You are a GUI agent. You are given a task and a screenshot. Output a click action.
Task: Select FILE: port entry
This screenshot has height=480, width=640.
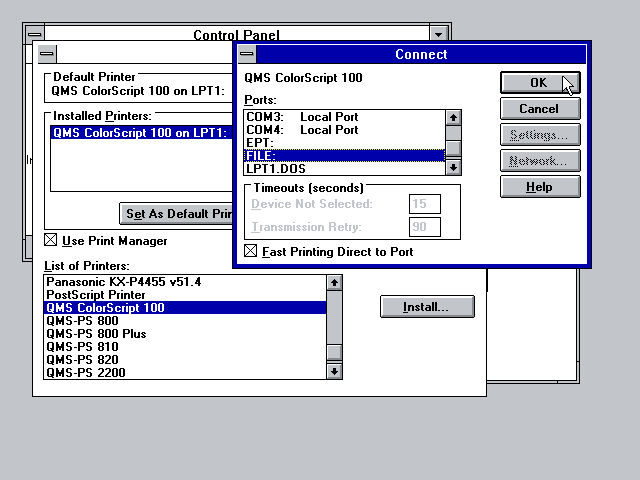tap(344, 156)
